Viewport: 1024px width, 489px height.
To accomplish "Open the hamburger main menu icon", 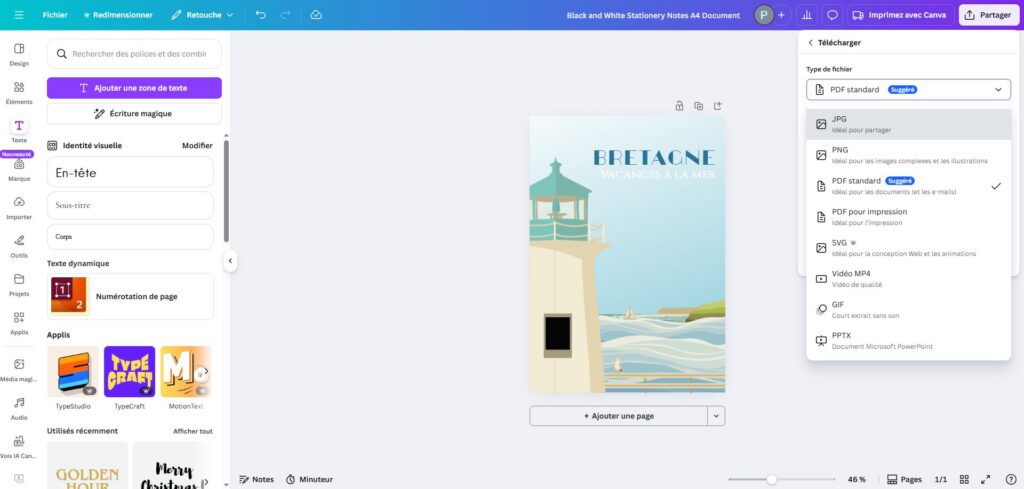I will 18,15.
